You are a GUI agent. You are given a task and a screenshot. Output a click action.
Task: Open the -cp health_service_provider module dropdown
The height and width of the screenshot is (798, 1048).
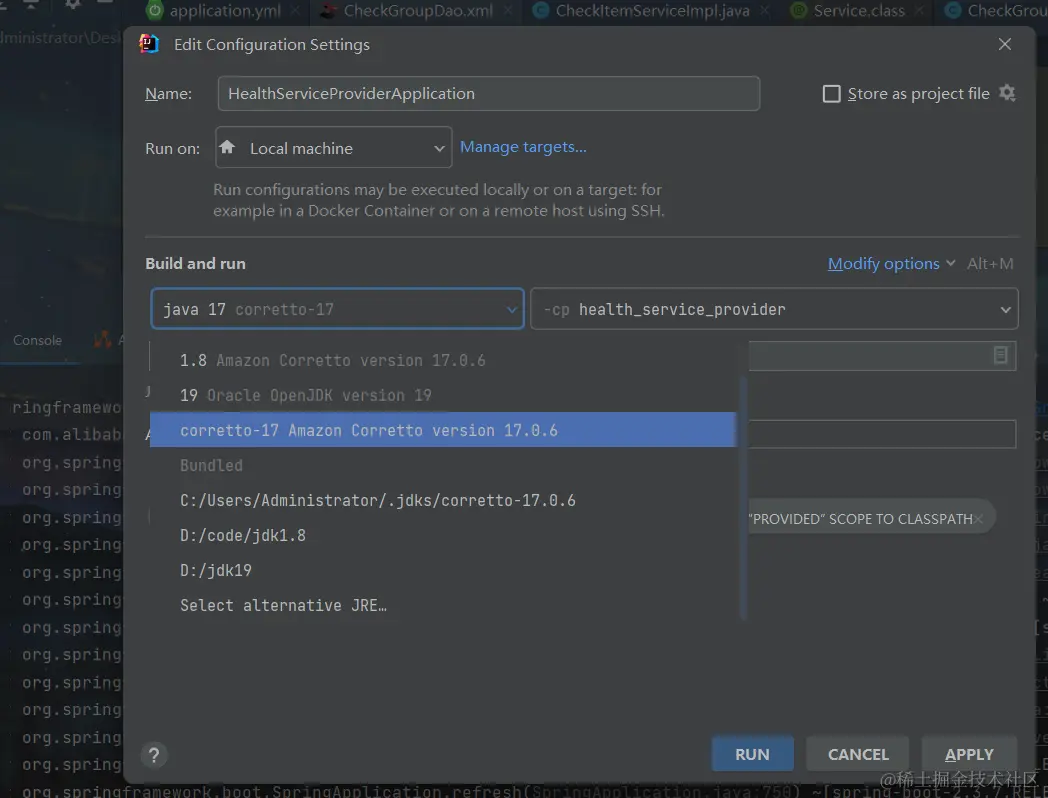(x=774, y=309)
